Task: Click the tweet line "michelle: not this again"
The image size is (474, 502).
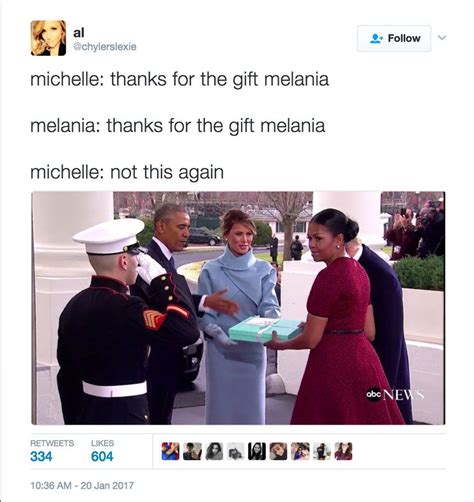Action: pos(127,172)
